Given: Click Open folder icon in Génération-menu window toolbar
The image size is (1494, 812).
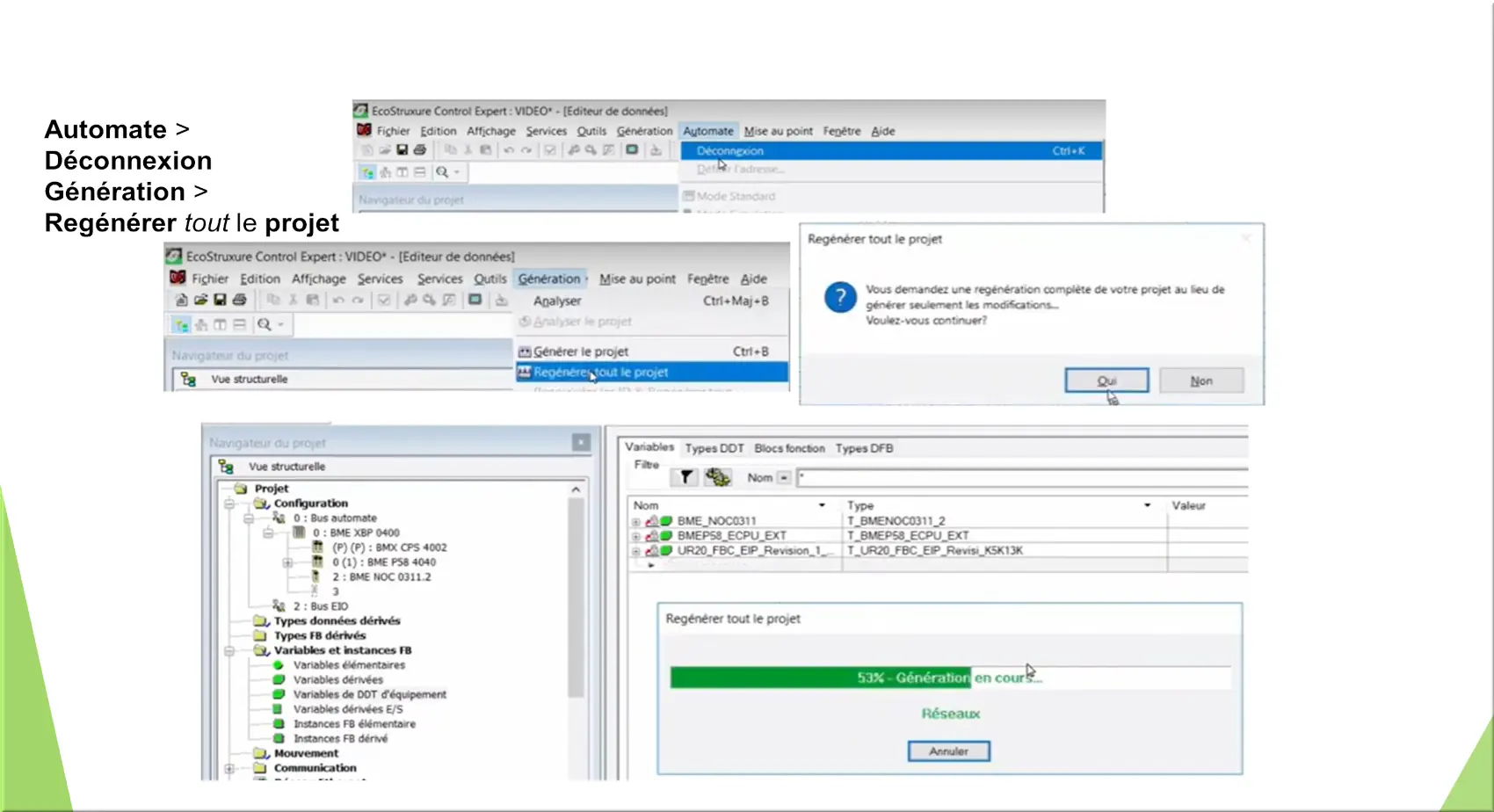Looking at the screenshot, I should click(x=200, y=301).
